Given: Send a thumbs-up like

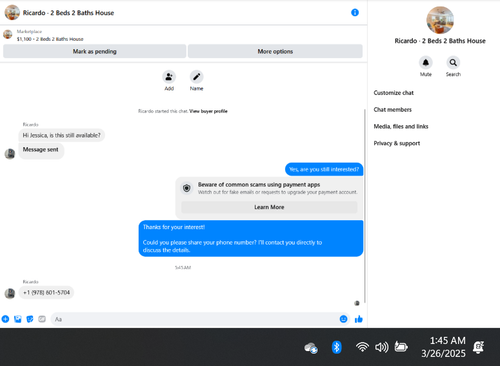Looking at the screenshot, I should click(359, 319).
